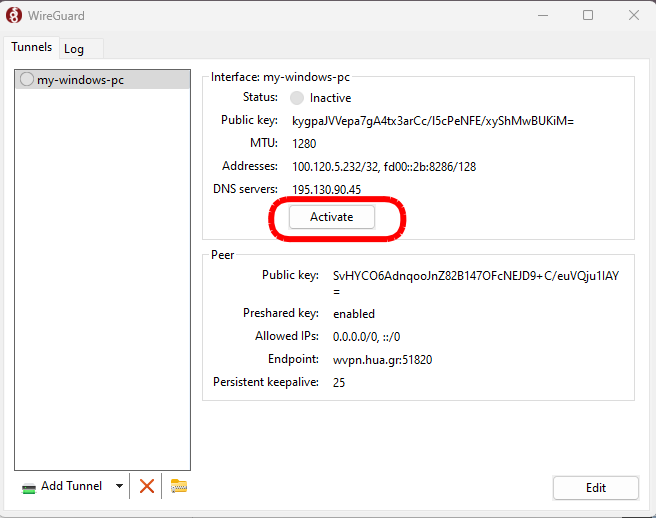The height and width of the screenshot is (518, 656).
Task: Click the Add Tunnel button label
Action: click(71, 487)
